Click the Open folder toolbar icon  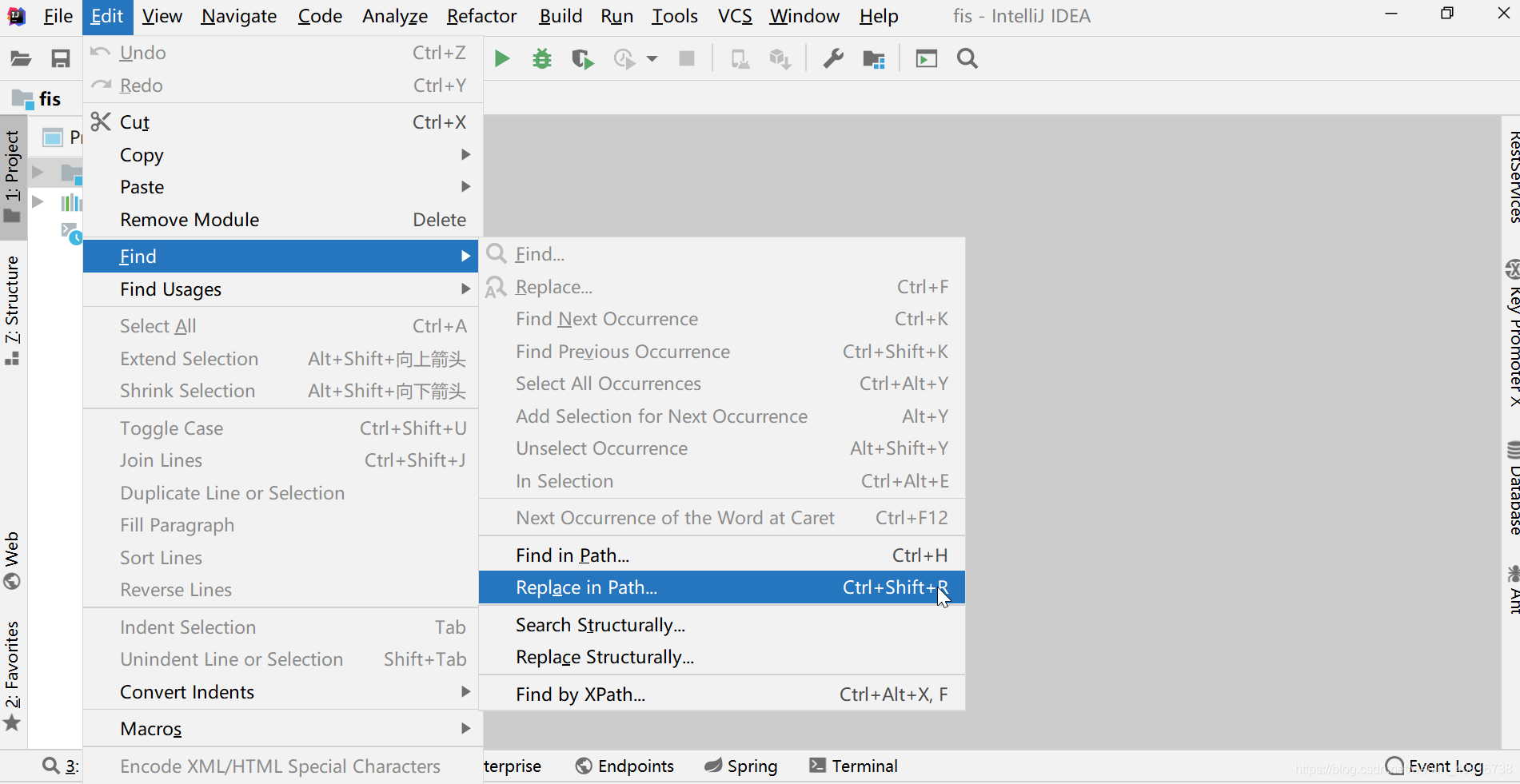coord(21,58)
